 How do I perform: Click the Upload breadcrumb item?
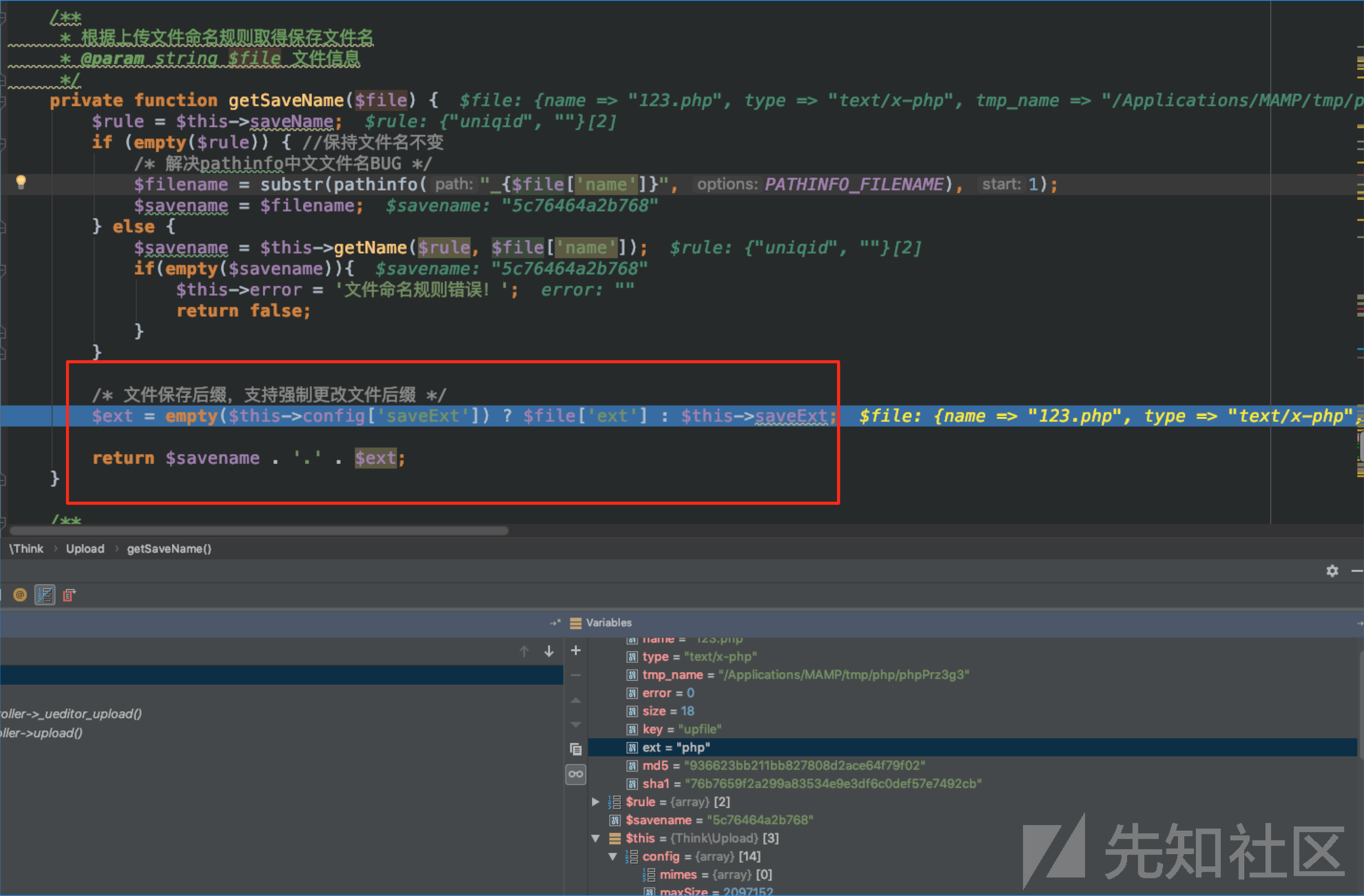85,549
